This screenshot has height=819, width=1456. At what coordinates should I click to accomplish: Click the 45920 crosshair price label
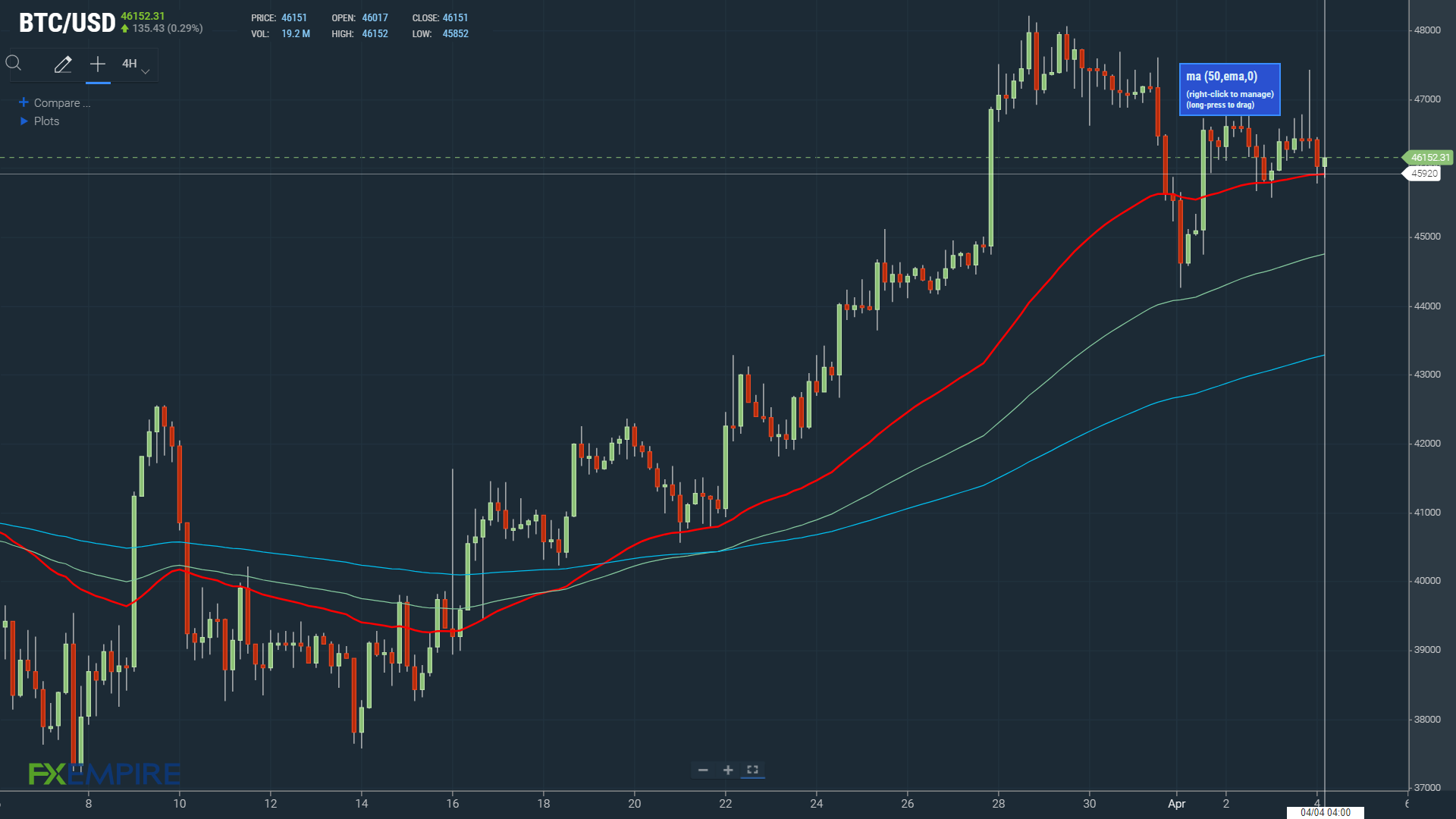pyautogui.click(x=1424, y=174)
